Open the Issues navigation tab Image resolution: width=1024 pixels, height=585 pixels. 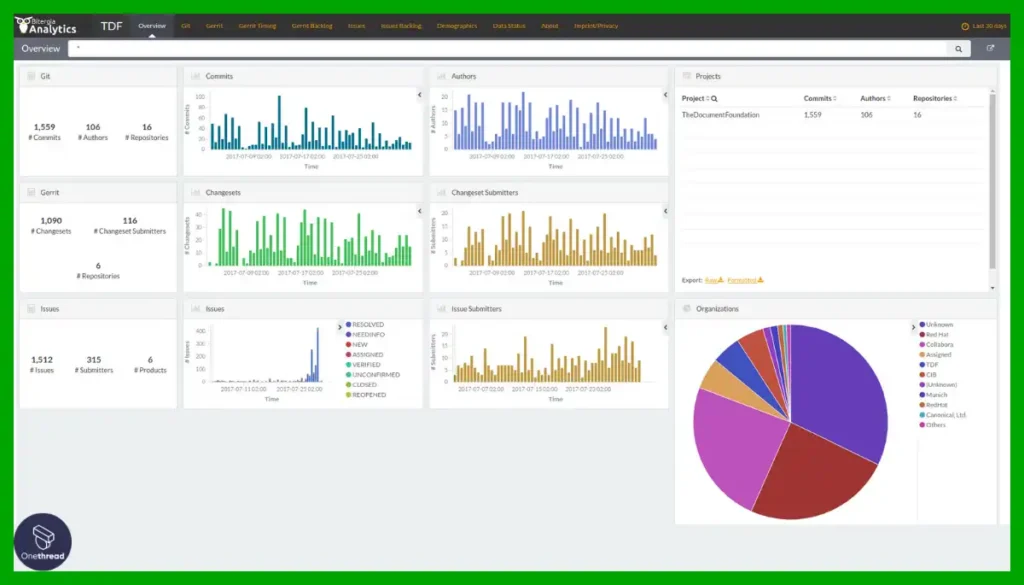(x=357, y=26)
